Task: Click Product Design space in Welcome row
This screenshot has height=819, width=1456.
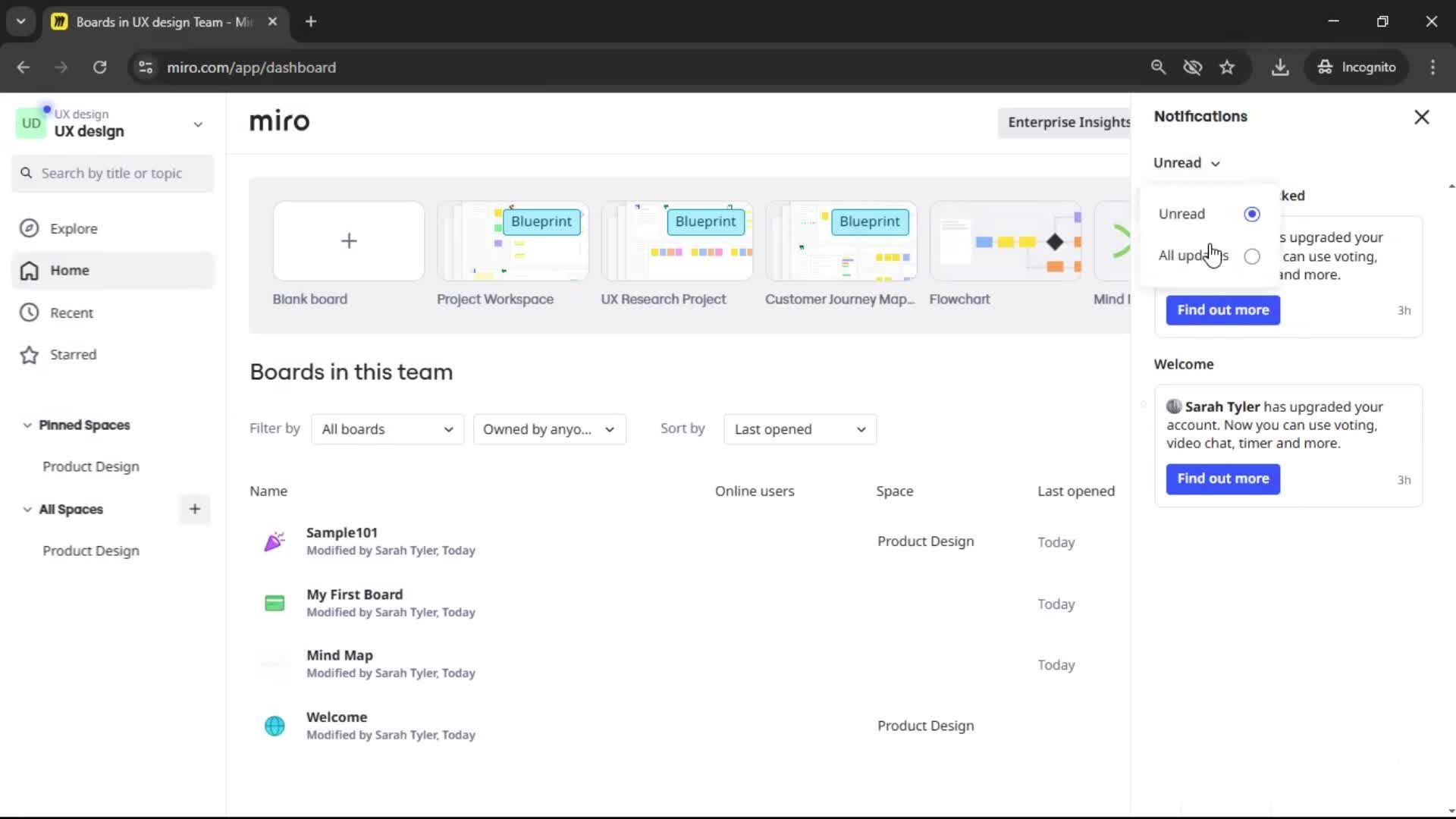Action: pos(925,726)
